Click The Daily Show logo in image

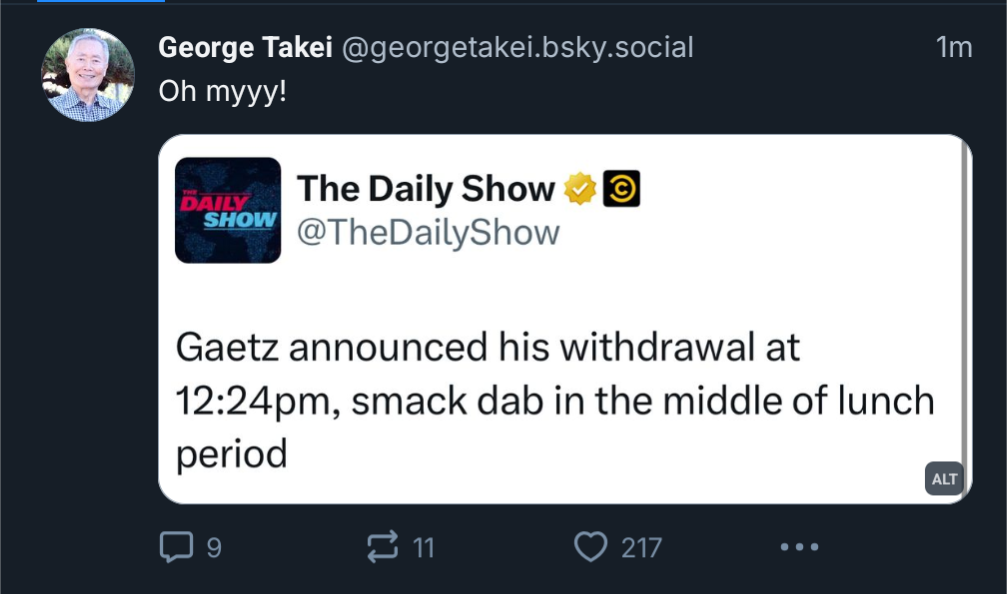(x=228, y=210)
